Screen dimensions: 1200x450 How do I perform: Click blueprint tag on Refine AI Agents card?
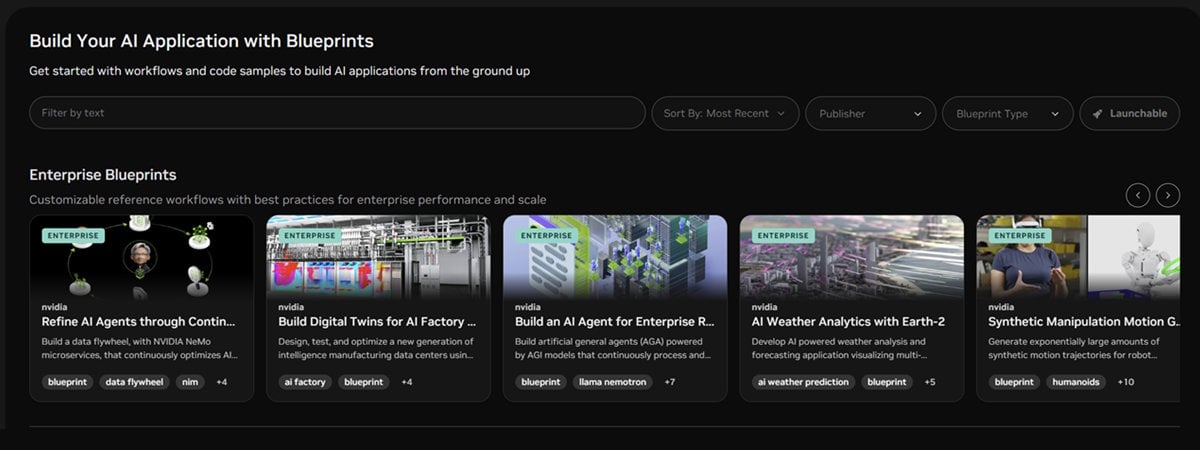pos(68,382)
